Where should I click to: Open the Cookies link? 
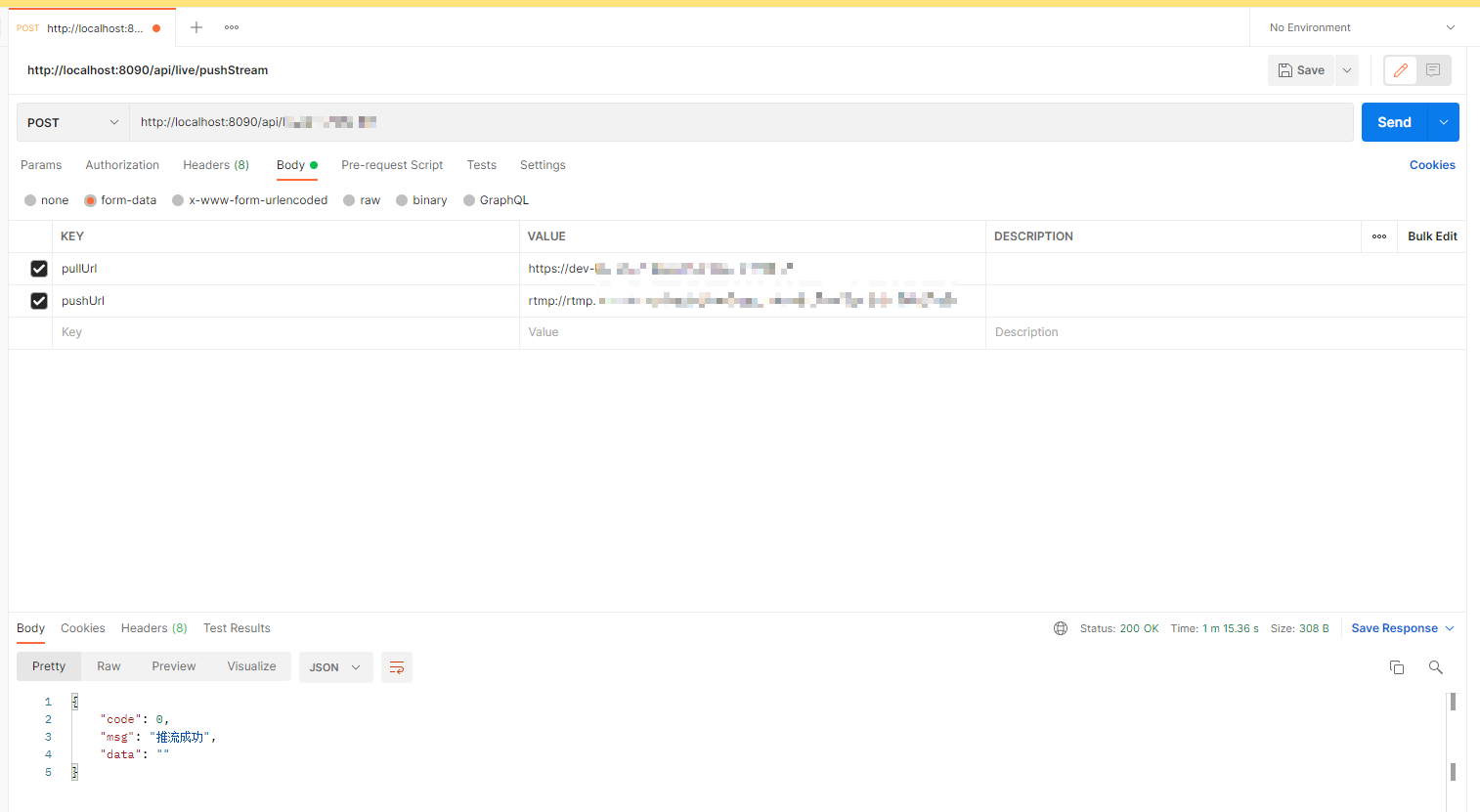(x=1432, y=165)
